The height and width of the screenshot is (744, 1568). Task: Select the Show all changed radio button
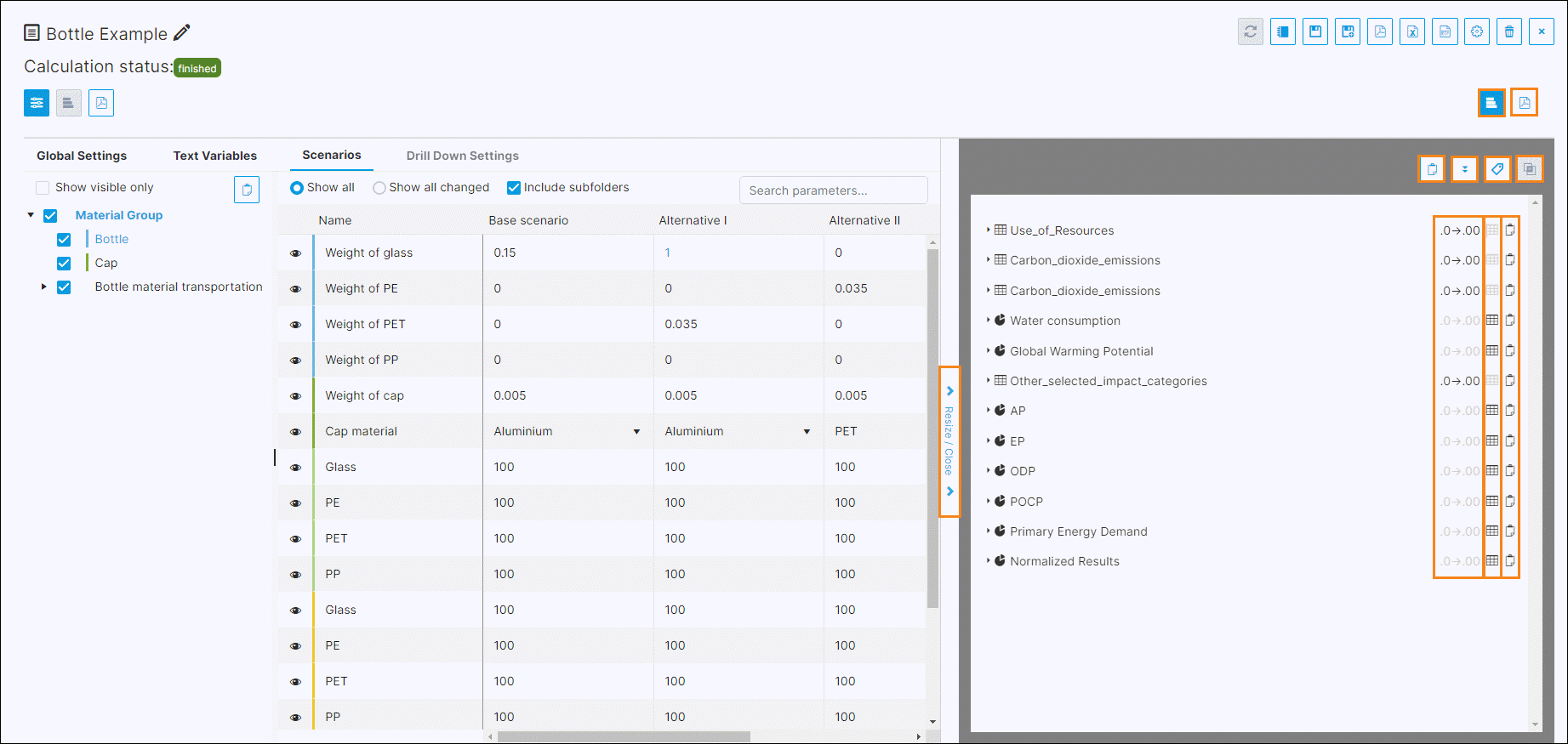(379, 187)
